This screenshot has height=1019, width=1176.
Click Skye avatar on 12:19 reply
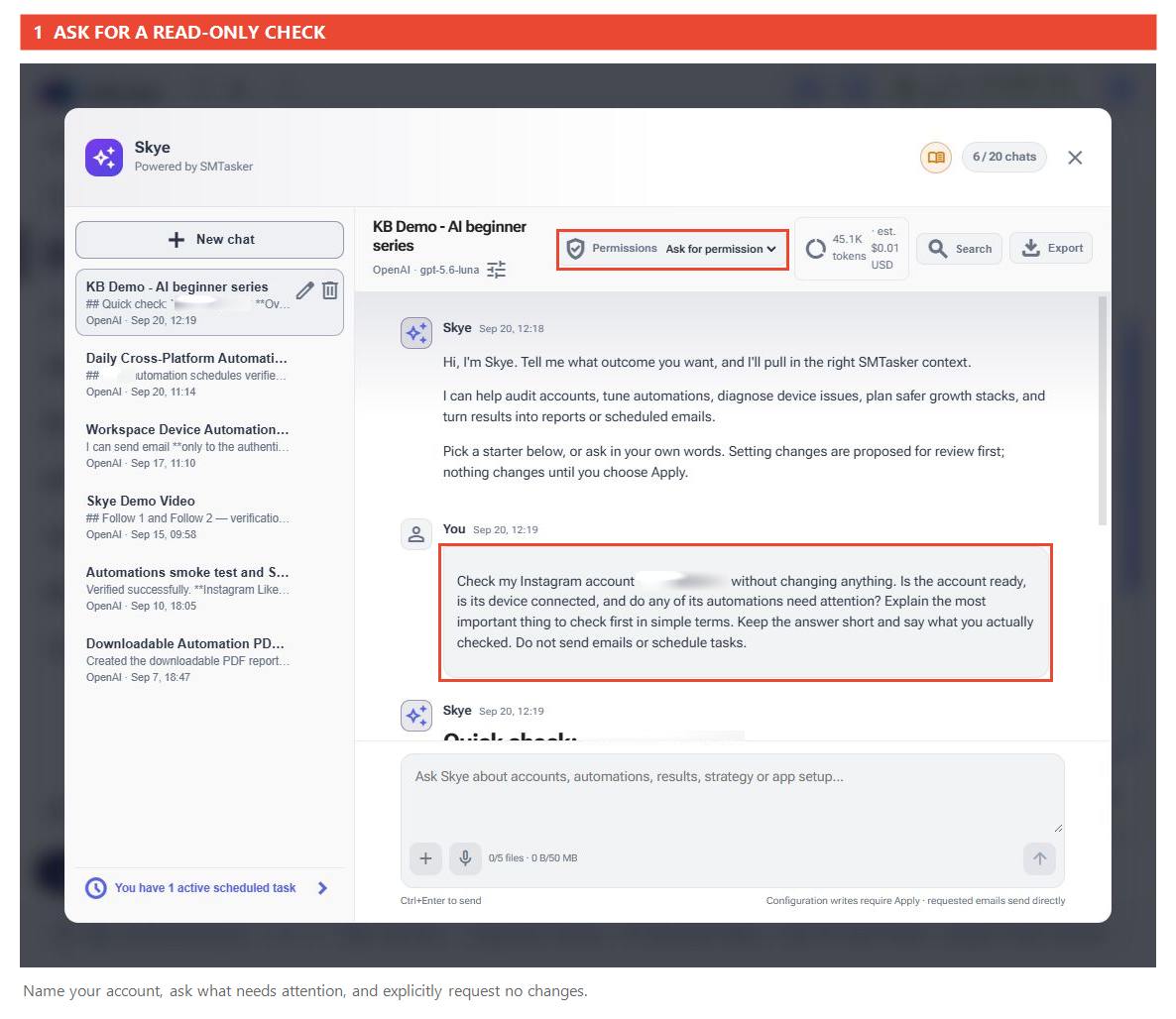click(x=416, y=716)
